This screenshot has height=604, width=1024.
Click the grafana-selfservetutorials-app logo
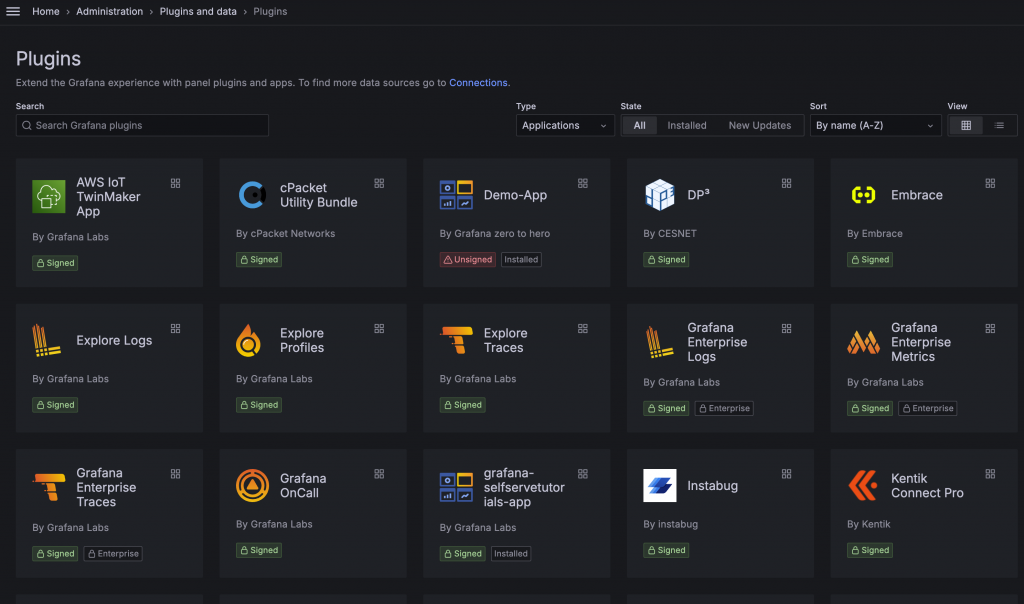point(456,487)
